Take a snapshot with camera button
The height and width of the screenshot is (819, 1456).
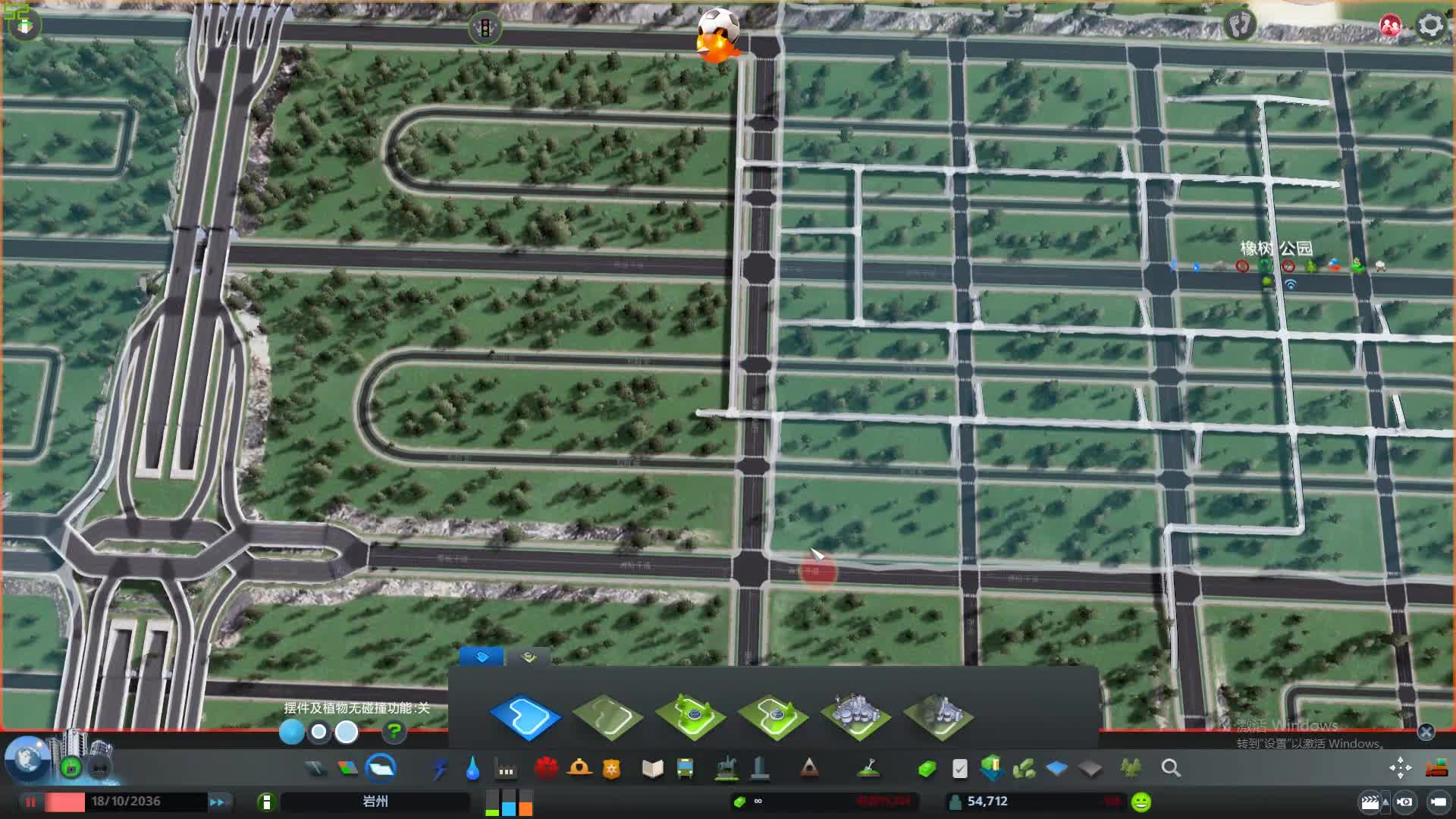click(x=1405, y=802)
